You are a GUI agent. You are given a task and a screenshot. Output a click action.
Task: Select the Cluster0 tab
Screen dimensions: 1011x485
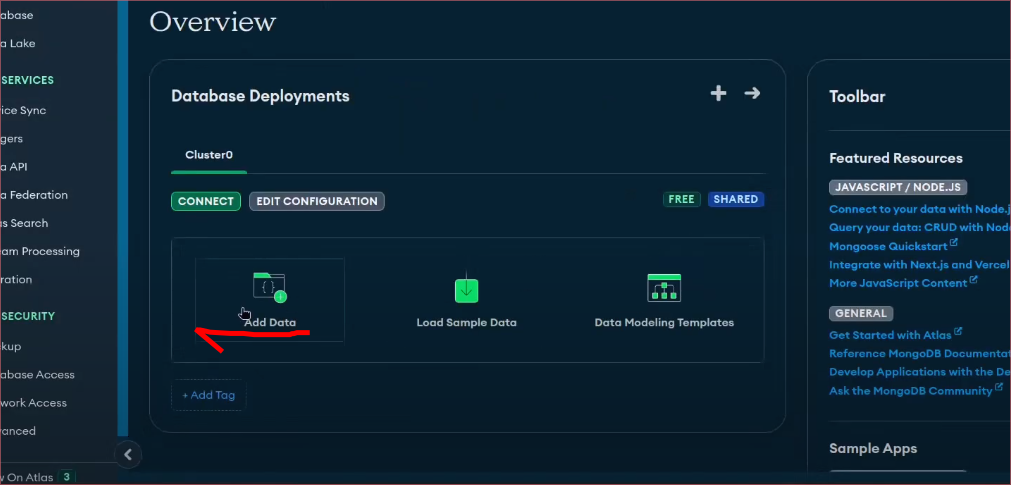[209, 155]
